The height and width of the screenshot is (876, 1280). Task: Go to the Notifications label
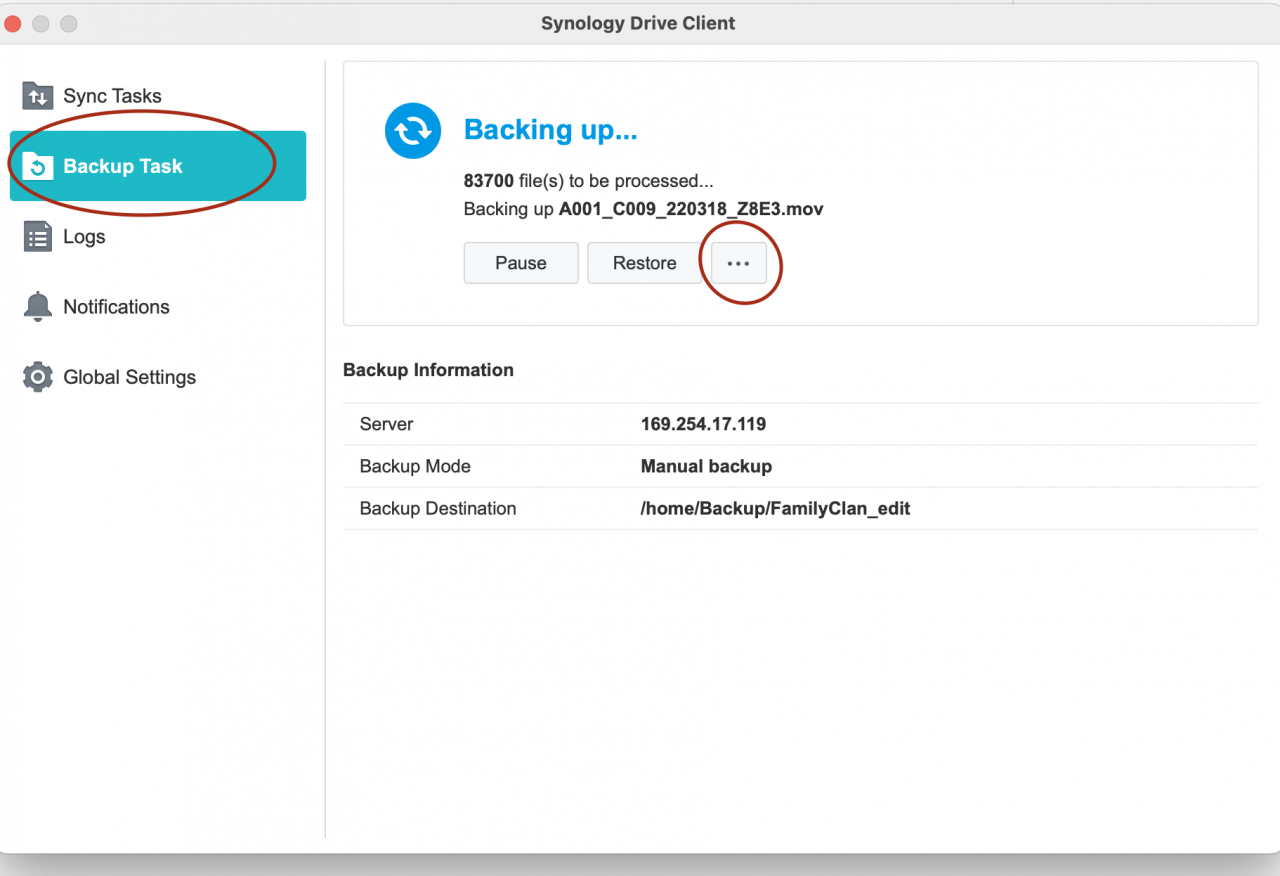point(116,307)
